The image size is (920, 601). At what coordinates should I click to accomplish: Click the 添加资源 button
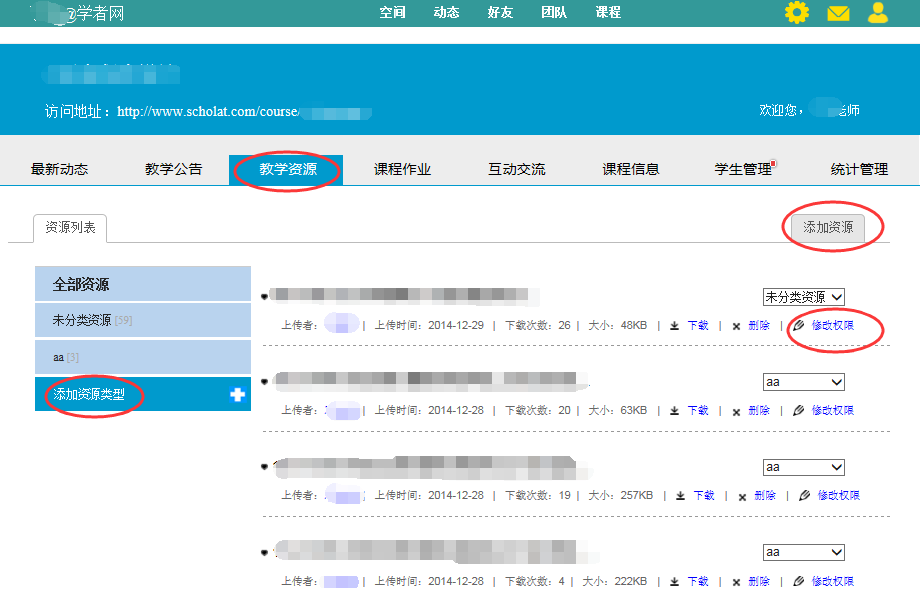point(828,227)
